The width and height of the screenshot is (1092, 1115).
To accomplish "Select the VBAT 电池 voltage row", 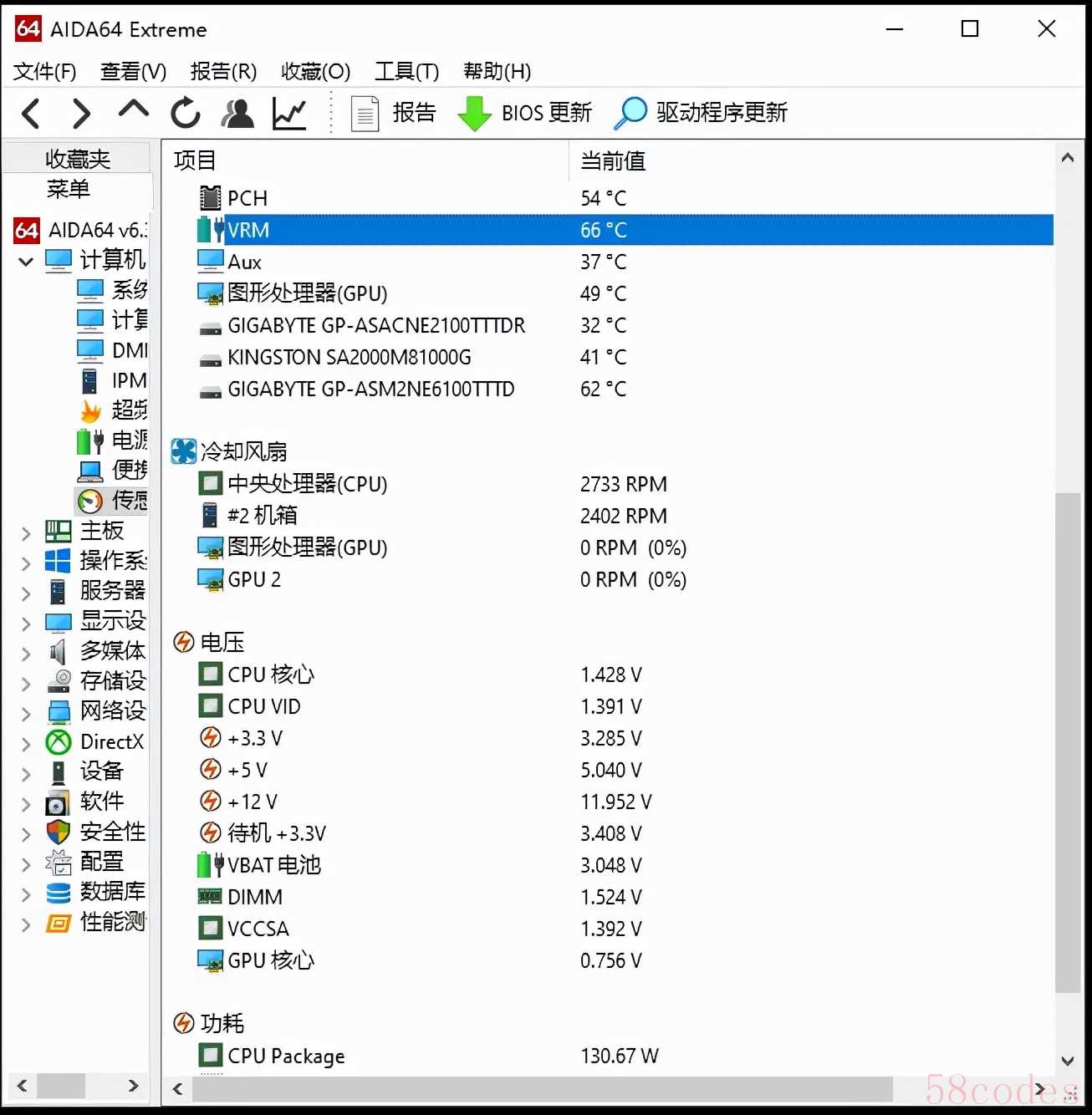I will [x=625, y=865].
